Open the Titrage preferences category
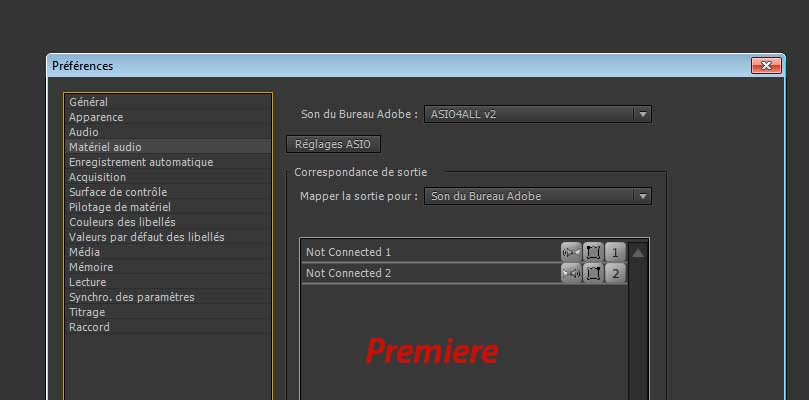The image size is (809, 400). coord(167,312)
